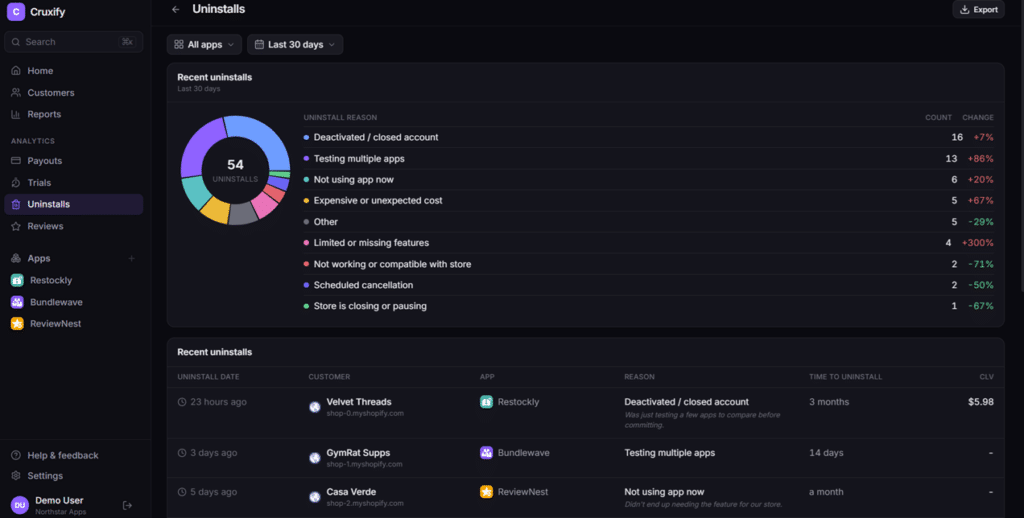The image size is (1024, 518).
Task: Open the Casa Verde customer
Action: [x=351, y=492]
